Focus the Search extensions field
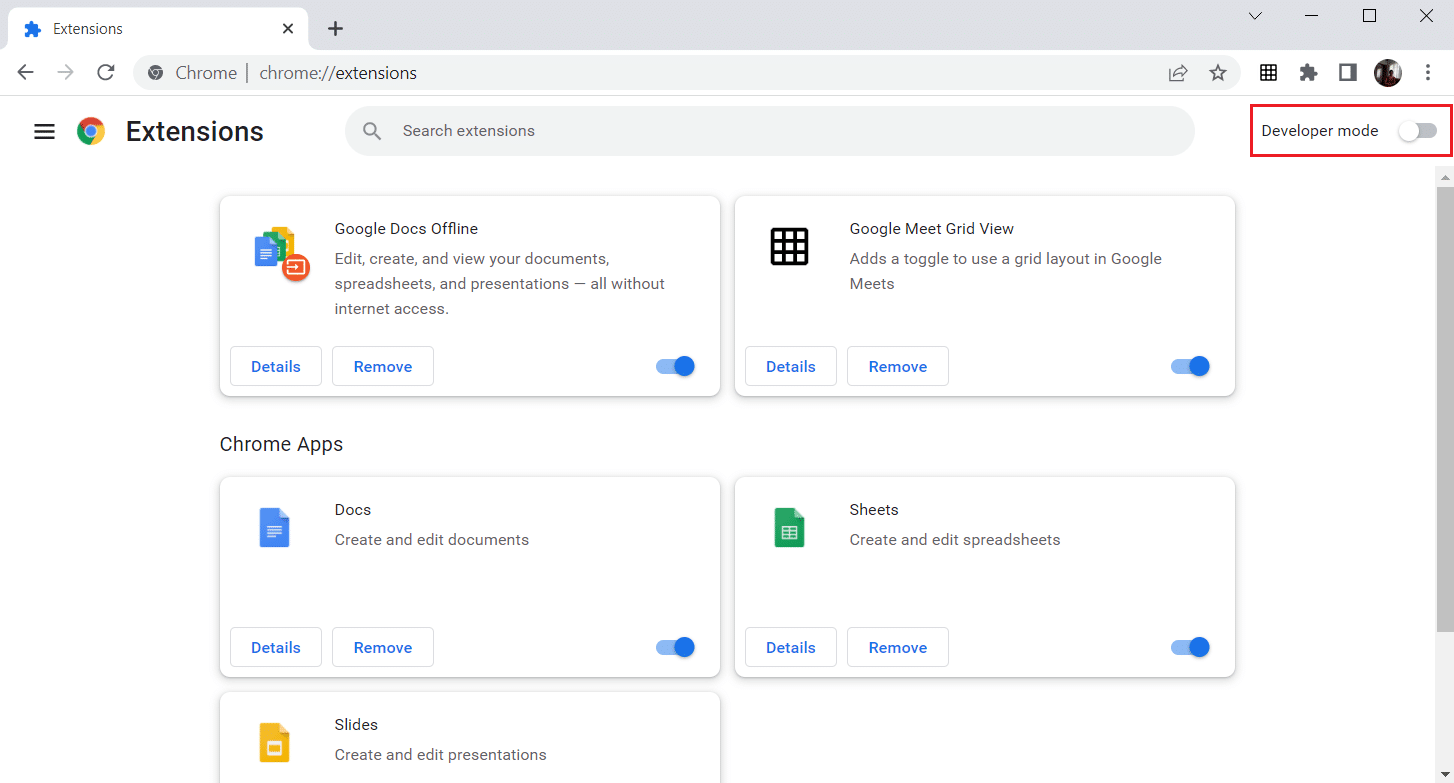This screenshot has width=1454, height=783. coord(770,131)
